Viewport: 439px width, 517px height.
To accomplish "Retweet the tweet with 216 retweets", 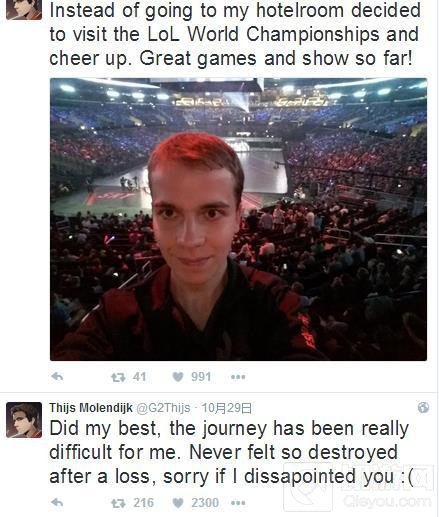I will click(x=118, y=503).
